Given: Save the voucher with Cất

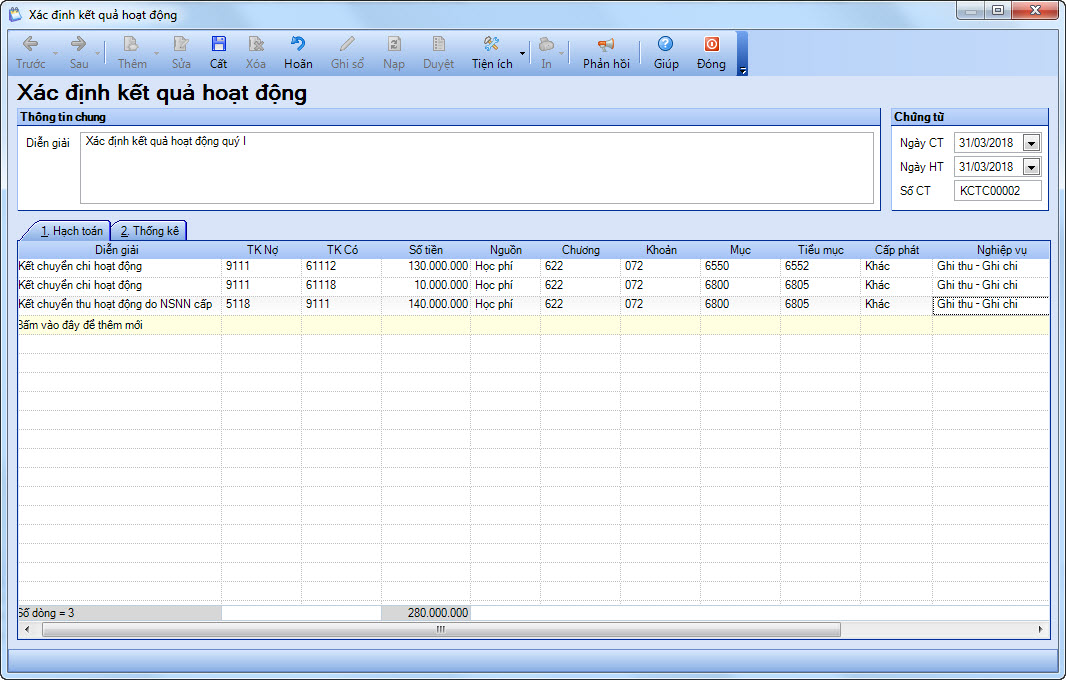Looking at the screenshot, I should point(218,53).
